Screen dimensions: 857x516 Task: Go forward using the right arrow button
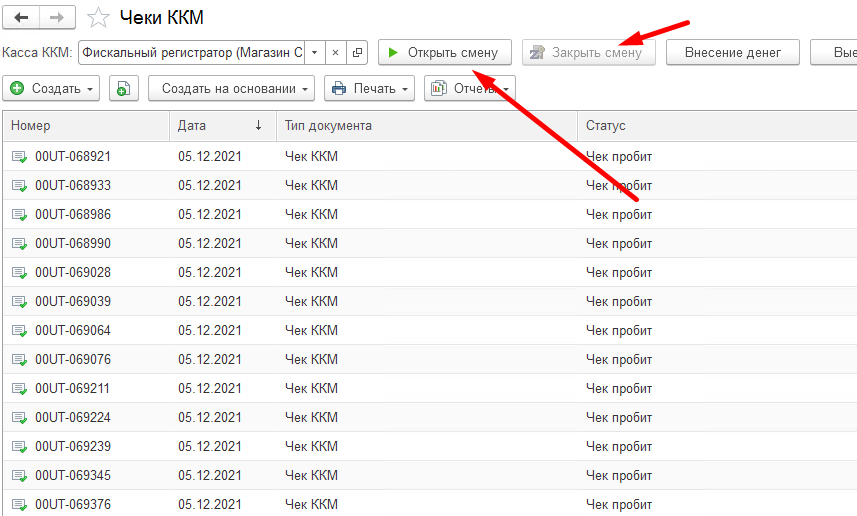click(x=57, y=17)
